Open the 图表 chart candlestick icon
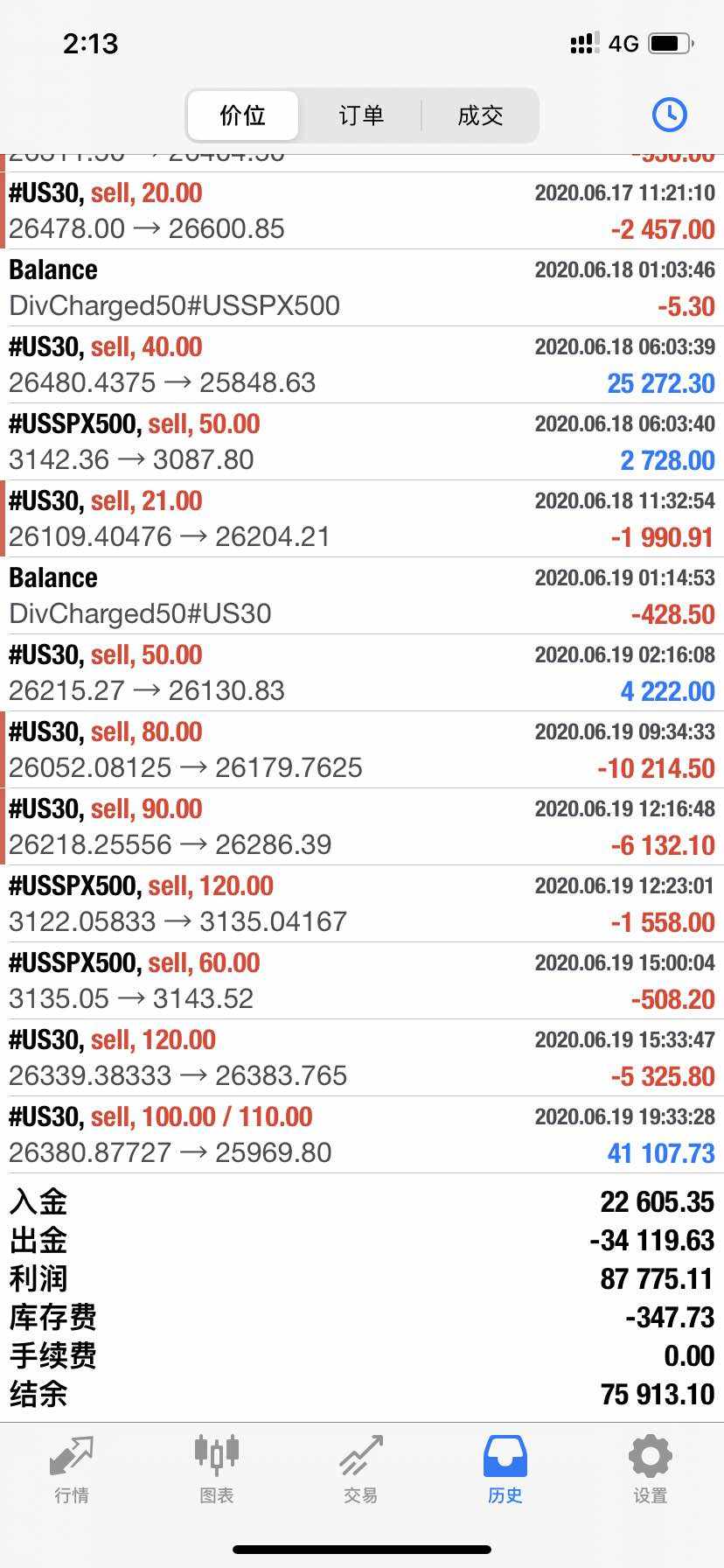The image size is (724, 1568). (x=216, y=1454)
